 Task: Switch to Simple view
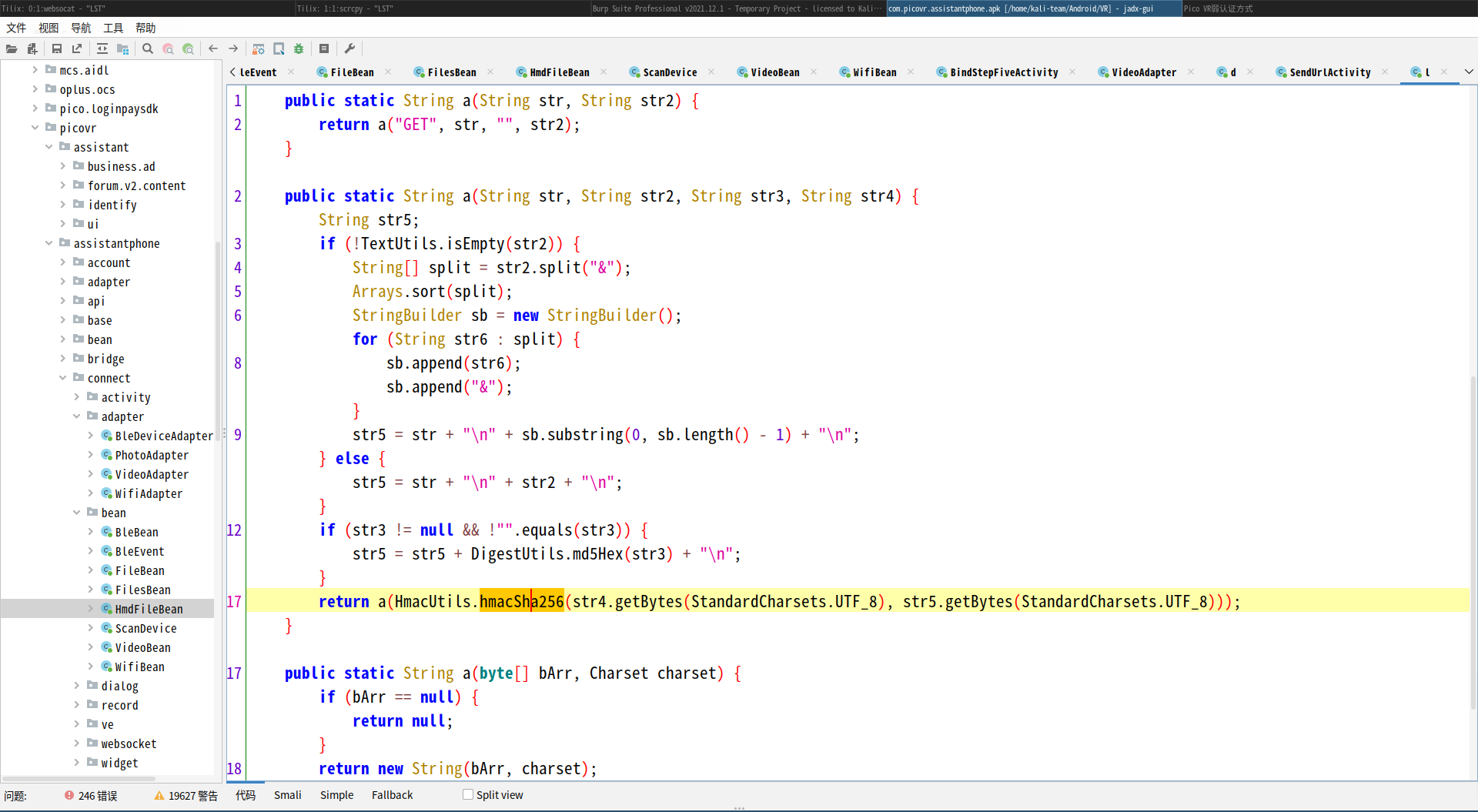pyautogui.click(x=336, y=795)
